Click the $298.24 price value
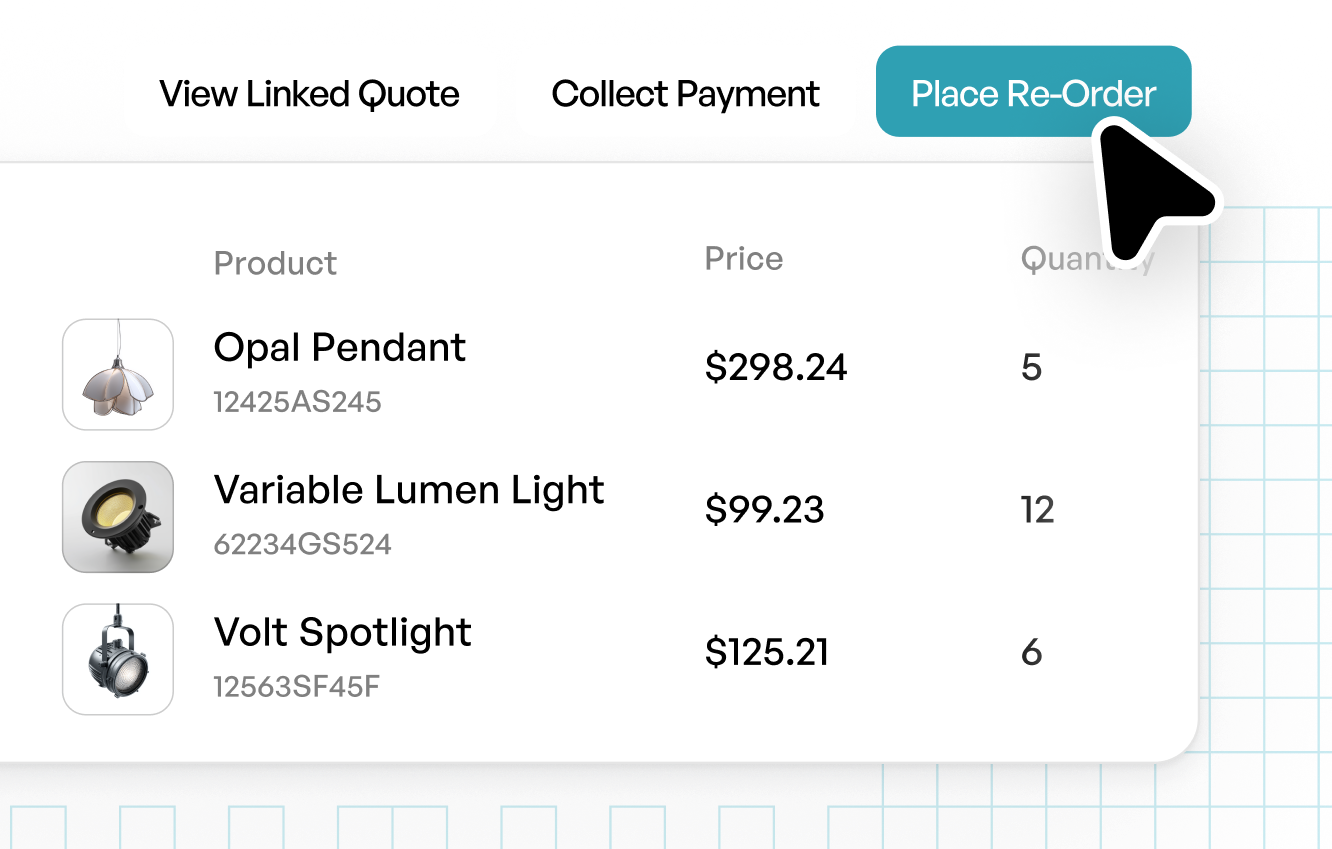 [775, 368]
